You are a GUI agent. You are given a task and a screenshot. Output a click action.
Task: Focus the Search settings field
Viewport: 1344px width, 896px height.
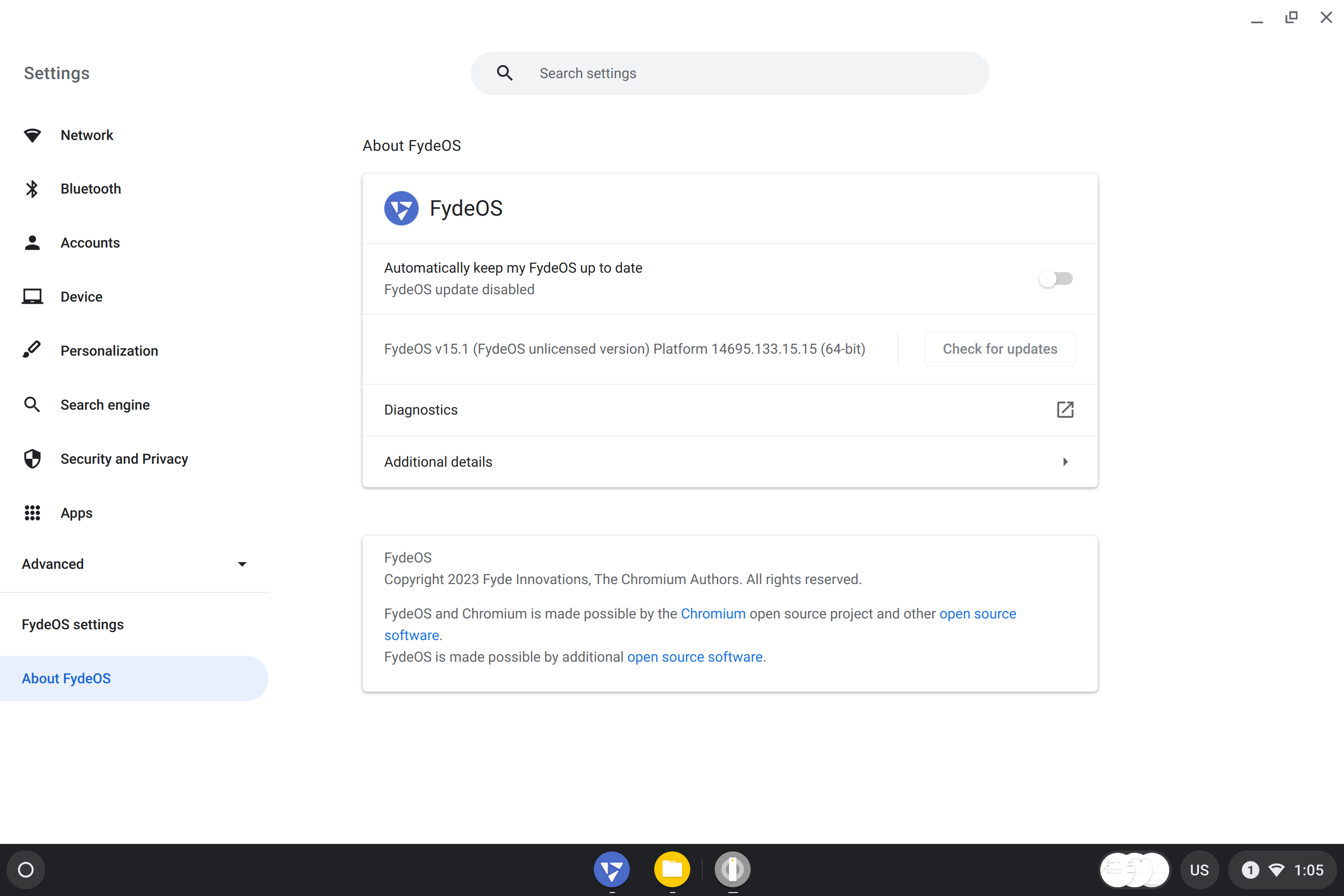730,73
